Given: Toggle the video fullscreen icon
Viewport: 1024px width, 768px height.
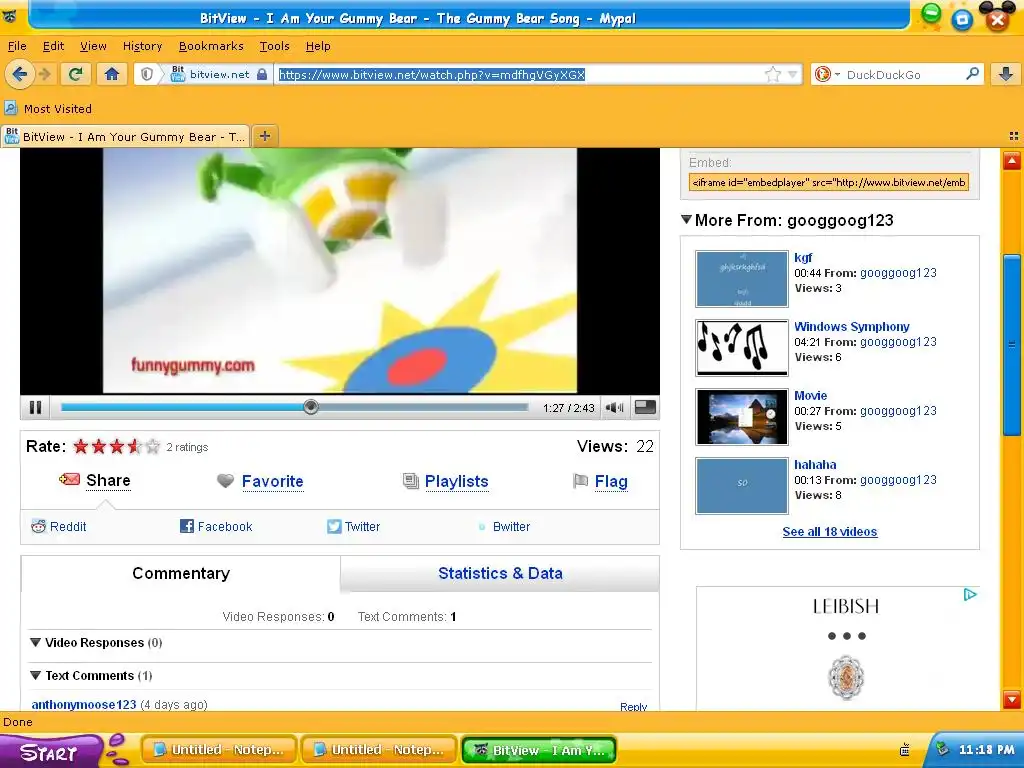Looking at the screenshot, I should [645, 407].
